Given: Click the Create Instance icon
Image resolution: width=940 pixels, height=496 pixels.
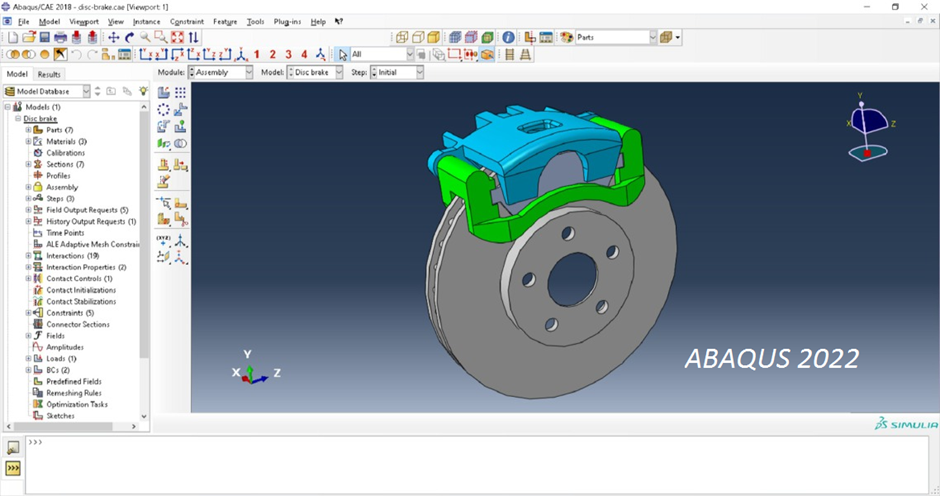Looking at the screenshot, I should point(164,92).
